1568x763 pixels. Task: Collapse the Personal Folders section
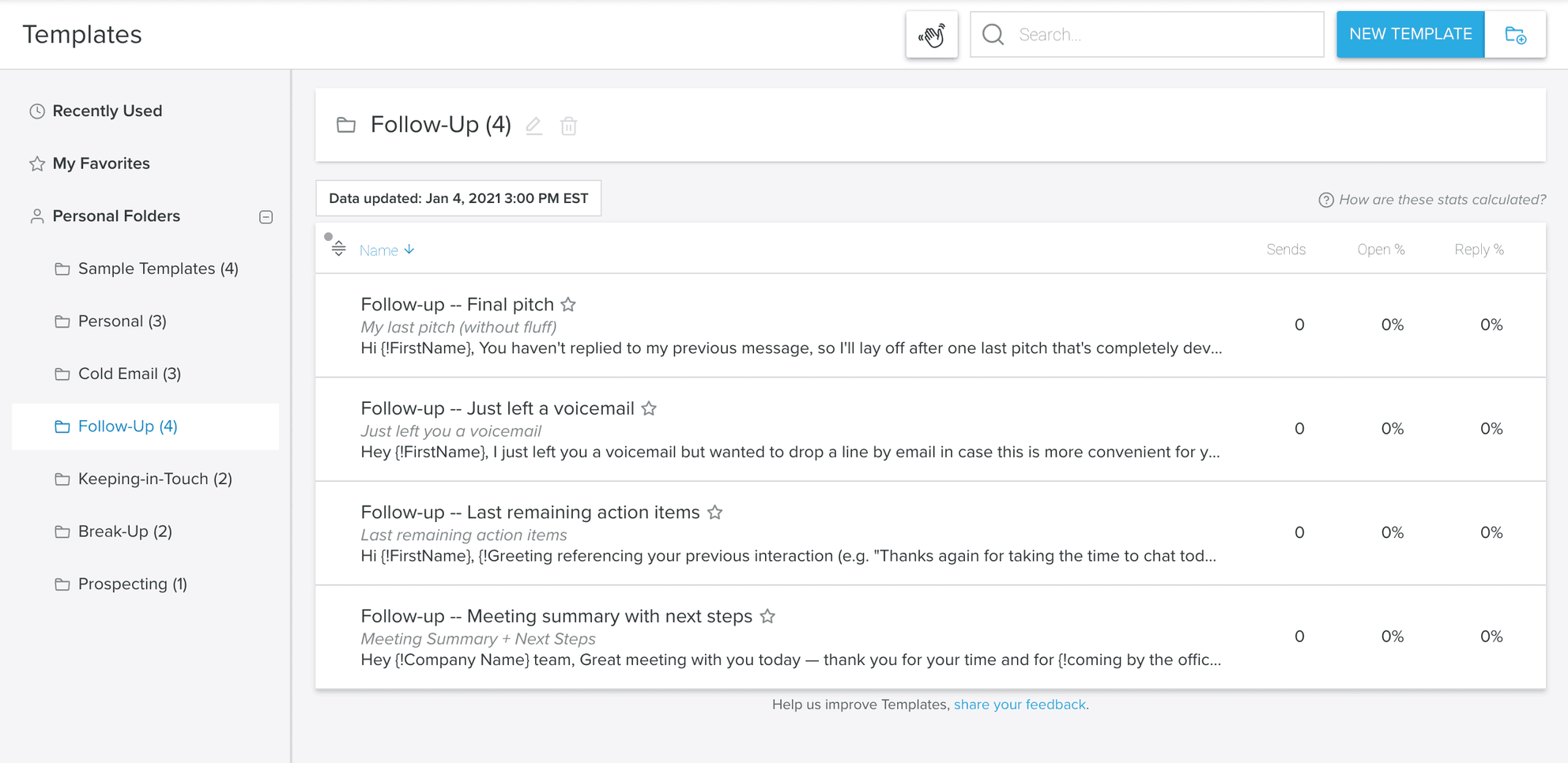tap(266, 216)
